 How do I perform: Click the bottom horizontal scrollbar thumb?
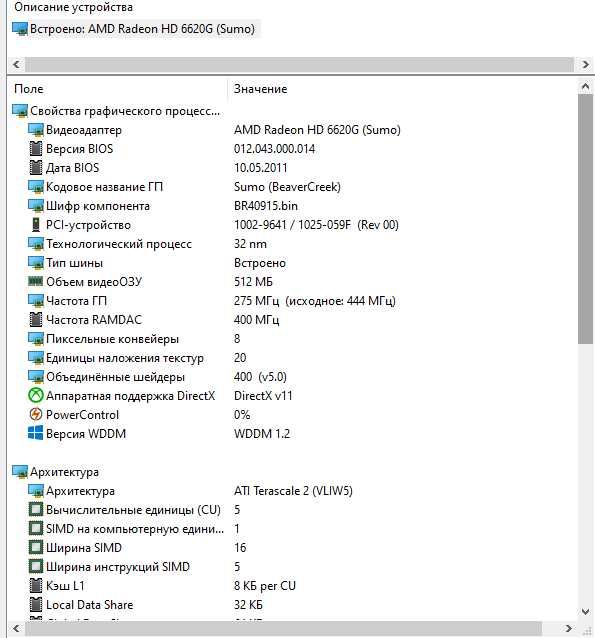click(283, 629)
